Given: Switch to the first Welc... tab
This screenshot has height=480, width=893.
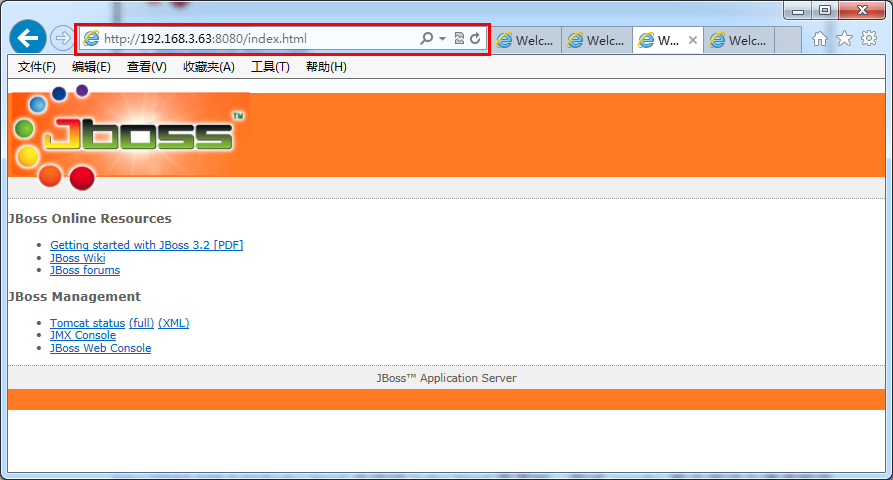Looking at the screenshot, I should click(526, 40).
